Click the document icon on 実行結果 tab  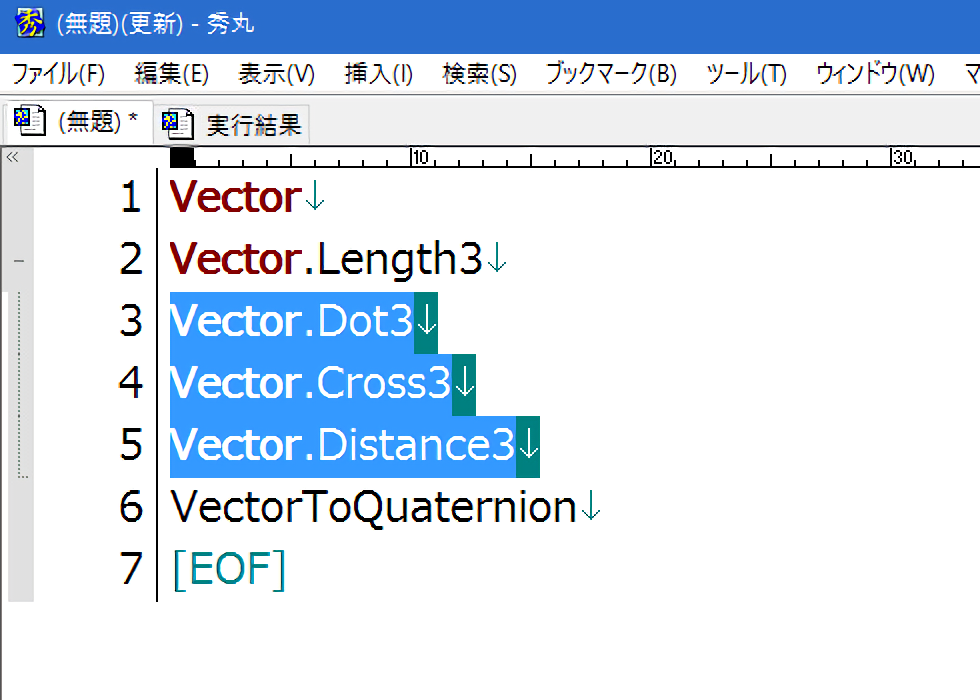178,124
